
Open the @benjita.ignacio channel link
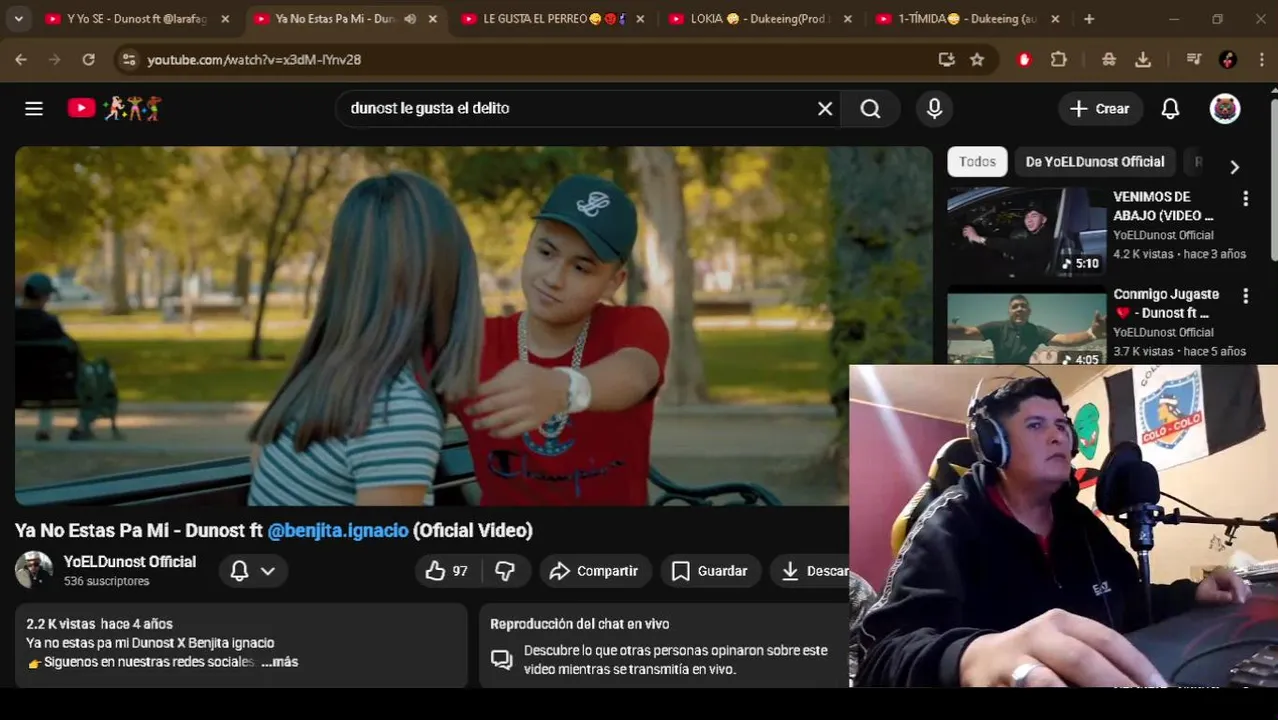coord(338,531)
